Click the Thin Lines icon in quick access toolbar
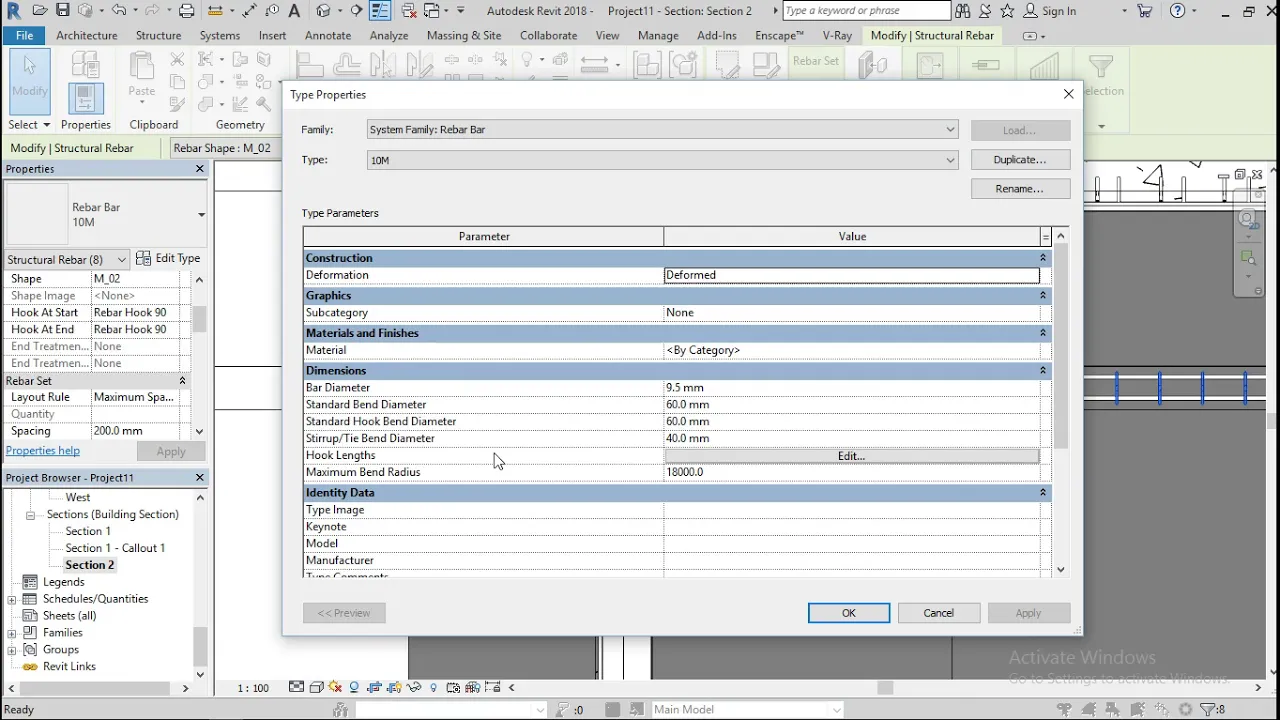Image resolution: width=1280 pixels, height=720 pixels. [380, 11]
